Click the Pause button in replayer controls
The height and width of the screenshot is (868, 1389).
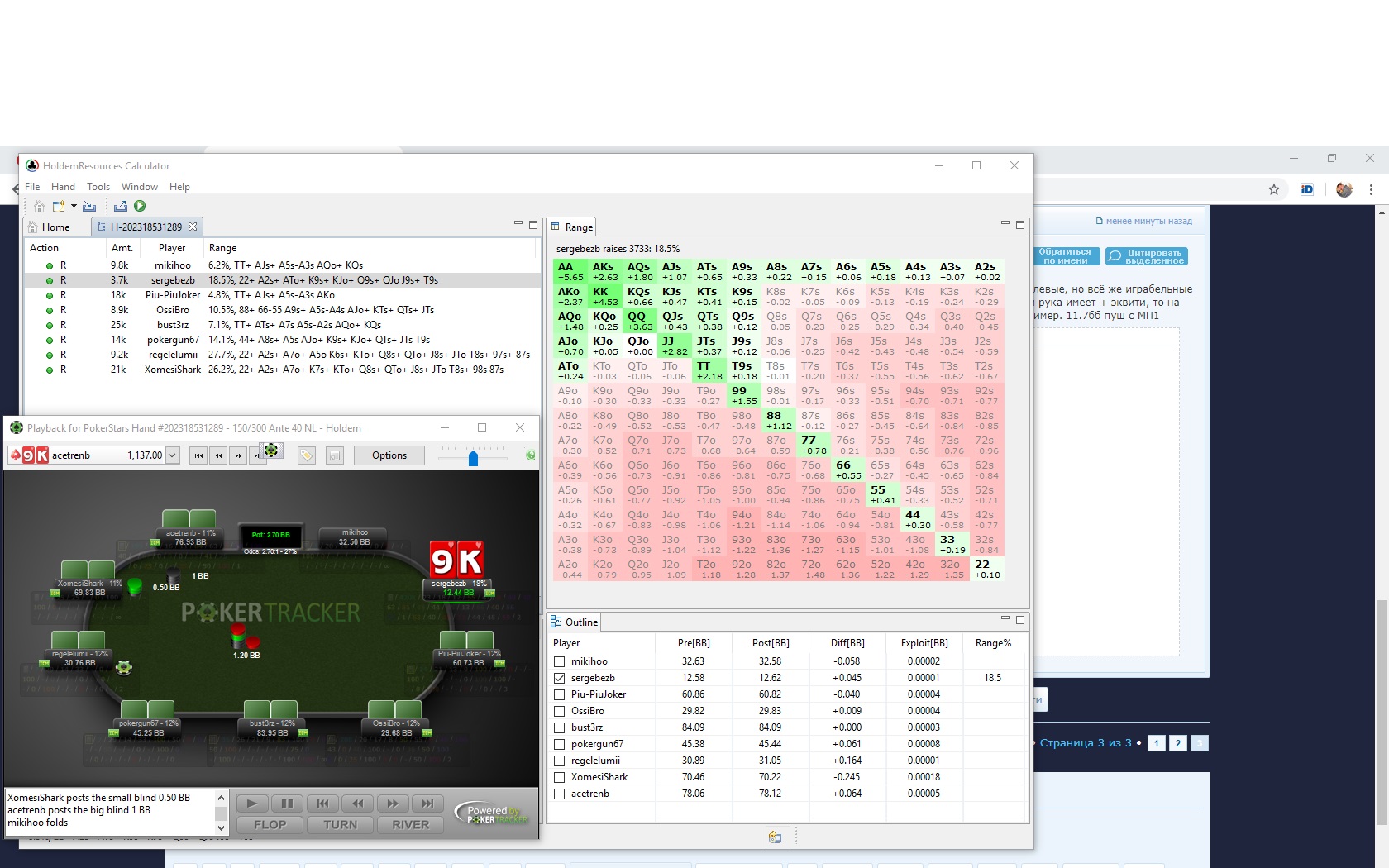coord(287,803)
